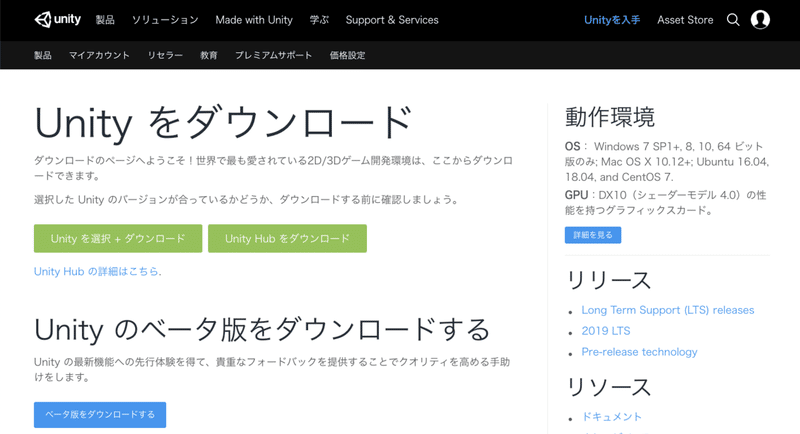Click the ベータ版をダウンロードする button
Image resolution: width=800 pixels, height=434 pixels.
[100, 415]
